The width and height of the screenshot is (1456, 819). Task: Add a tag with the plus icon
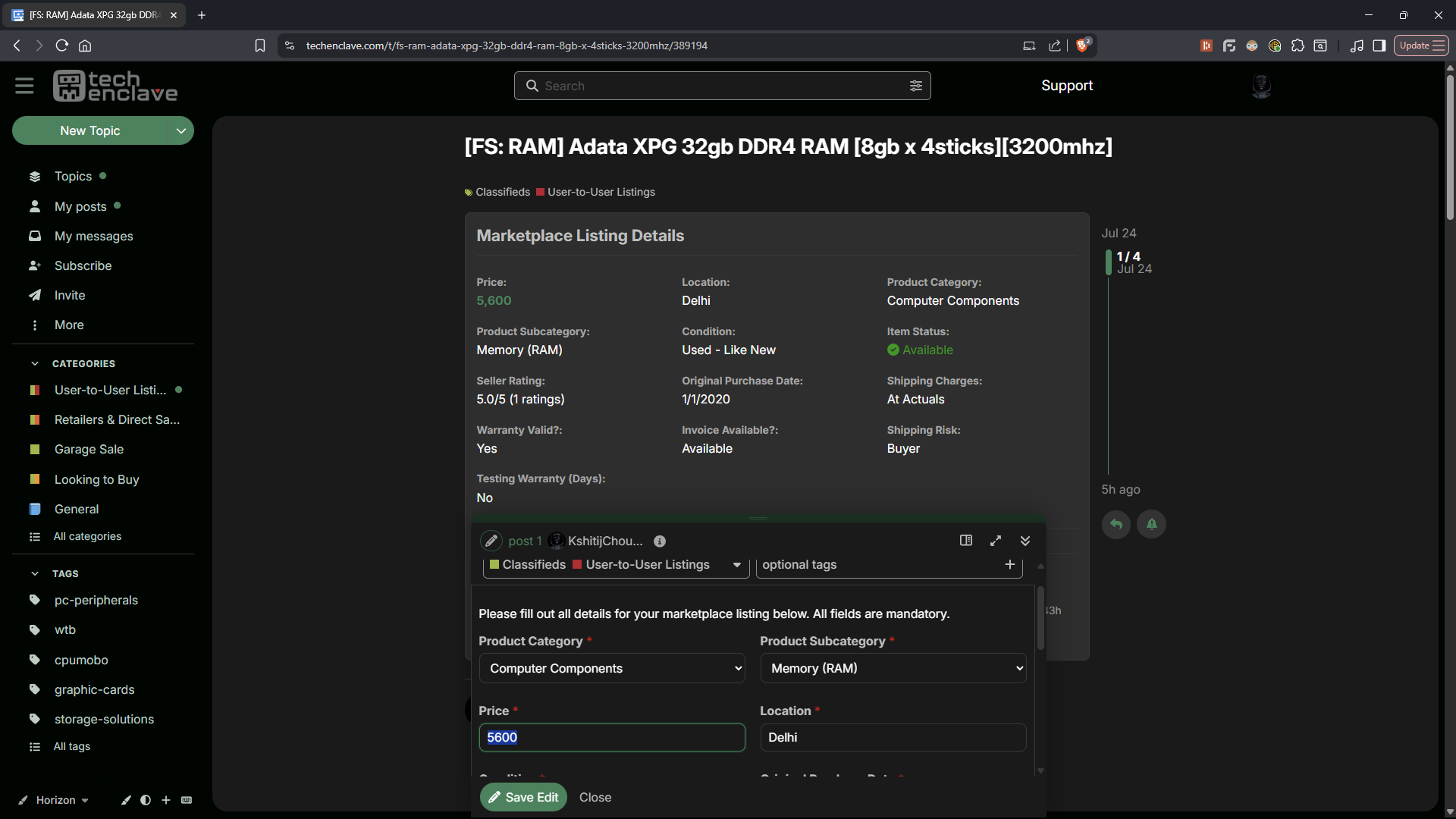(x=1009, y=564)
